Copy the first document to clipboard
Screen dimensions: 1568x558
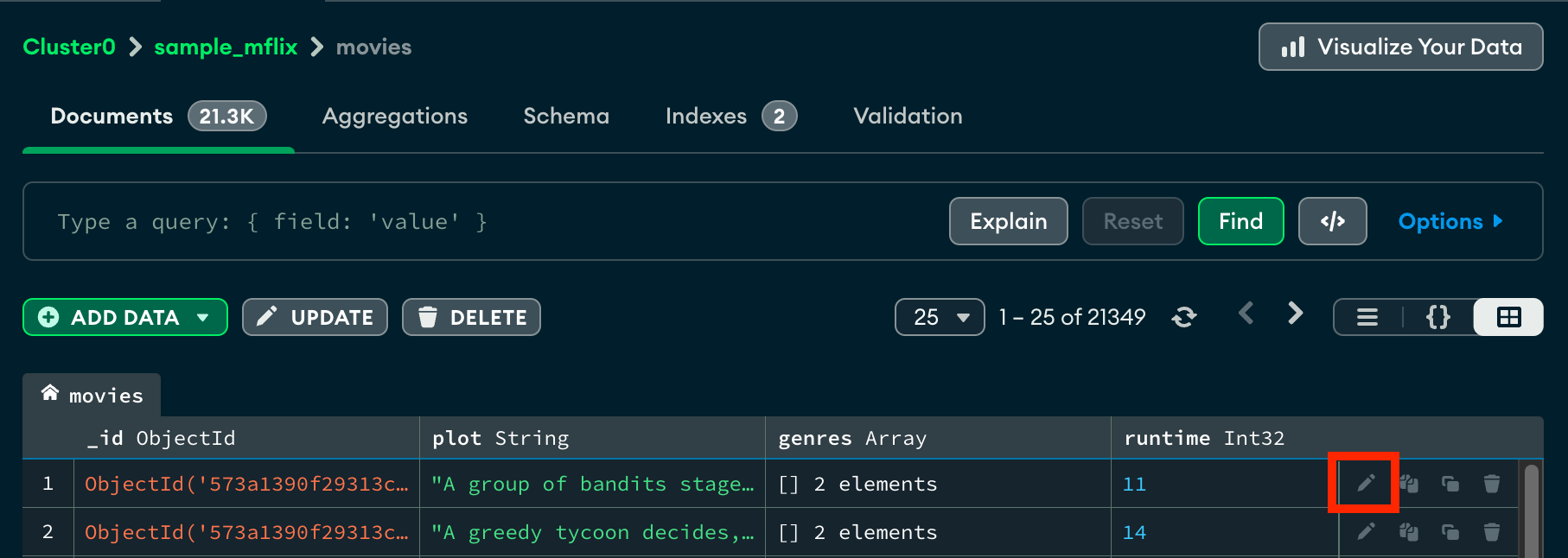(1409, 484)
